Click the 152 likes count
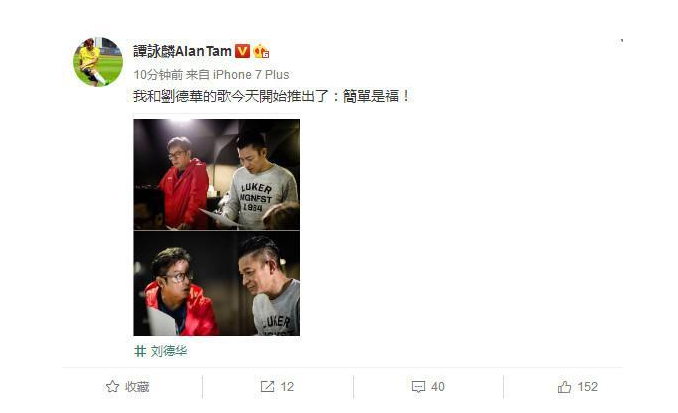This screenshot has height=413, width=678. point(588,387)
